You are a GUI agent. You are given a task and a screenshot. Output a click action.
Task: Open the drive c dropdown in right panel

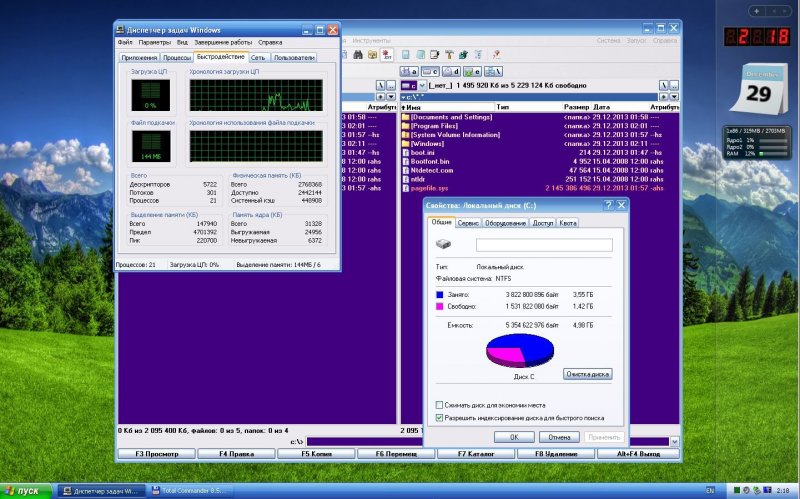tap(422, 85)
